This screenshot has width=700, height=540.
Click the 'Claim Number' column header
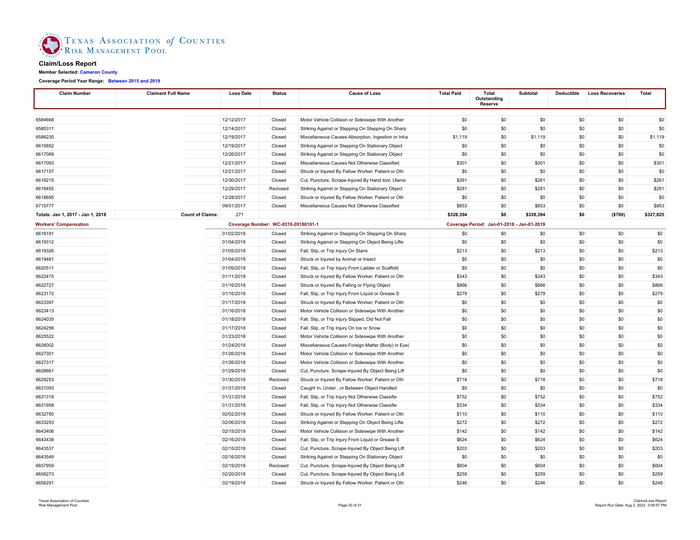coord(75,93)
